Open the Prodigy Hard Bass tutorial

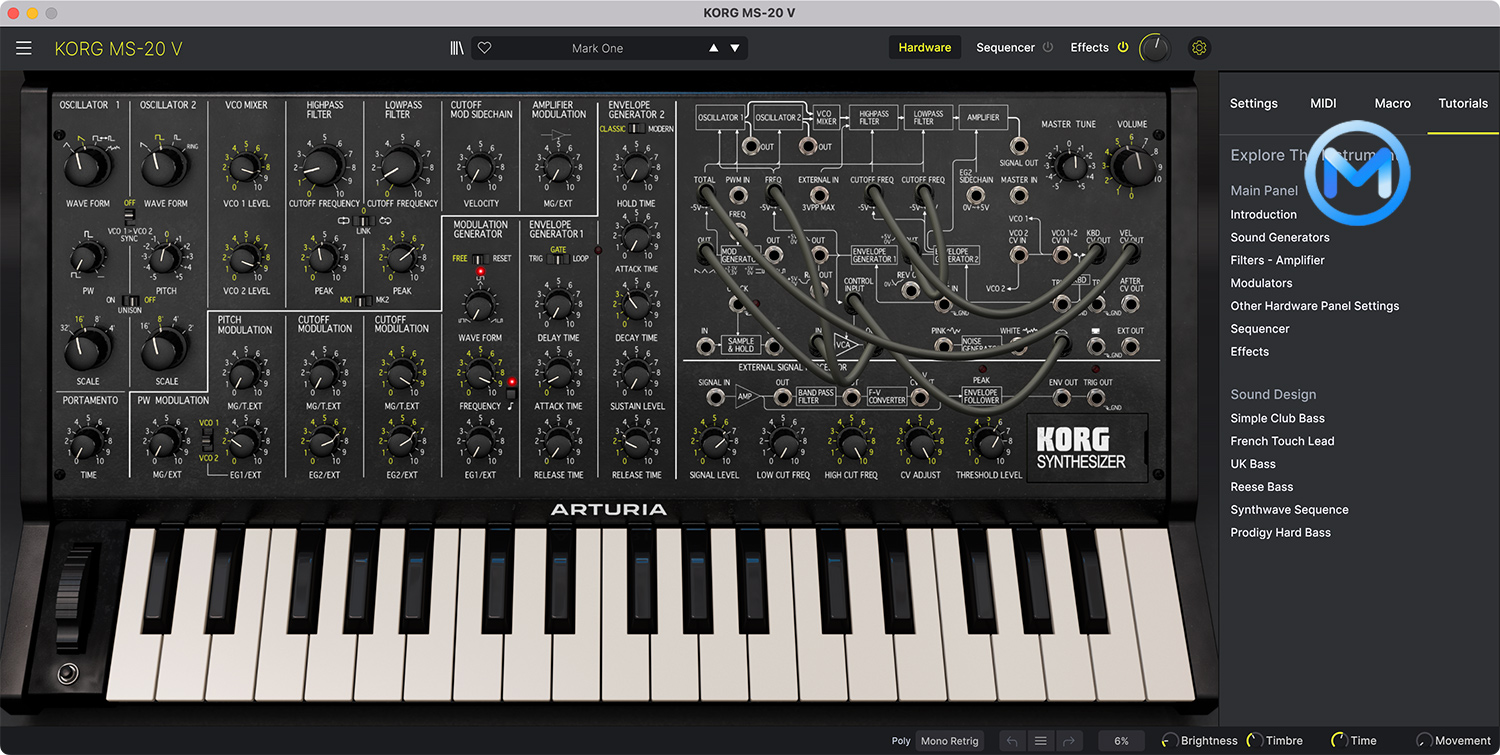point(1280,533)
